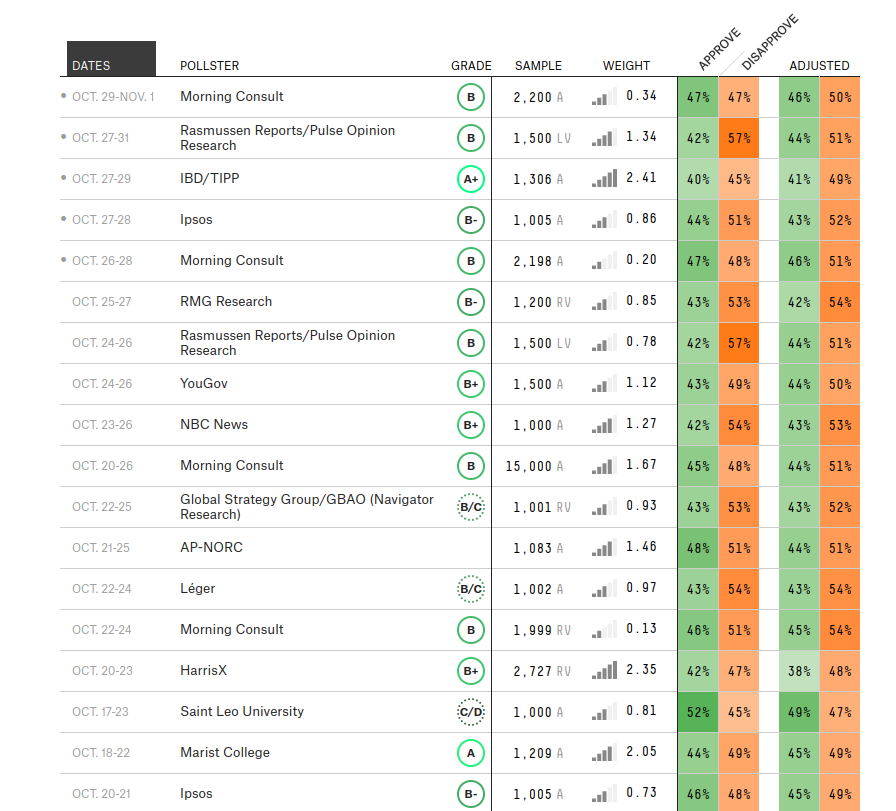The height and width of the screenshot is (811, 896).
Task: Click AP-NORC 48% approve cell
Action: click(x=698, y=548)
